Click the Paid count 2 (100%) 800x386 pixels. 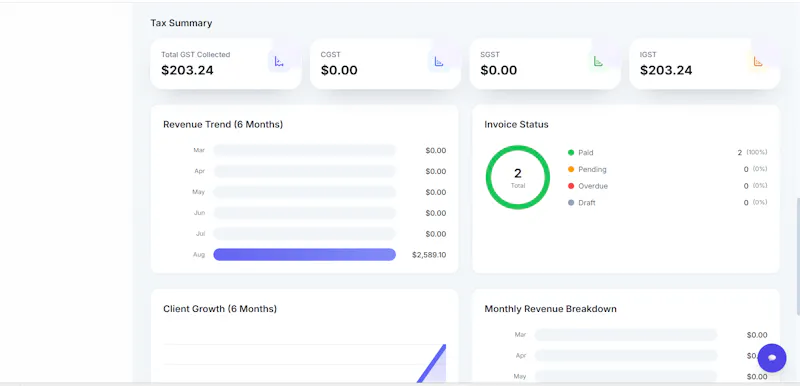[752, 152]
